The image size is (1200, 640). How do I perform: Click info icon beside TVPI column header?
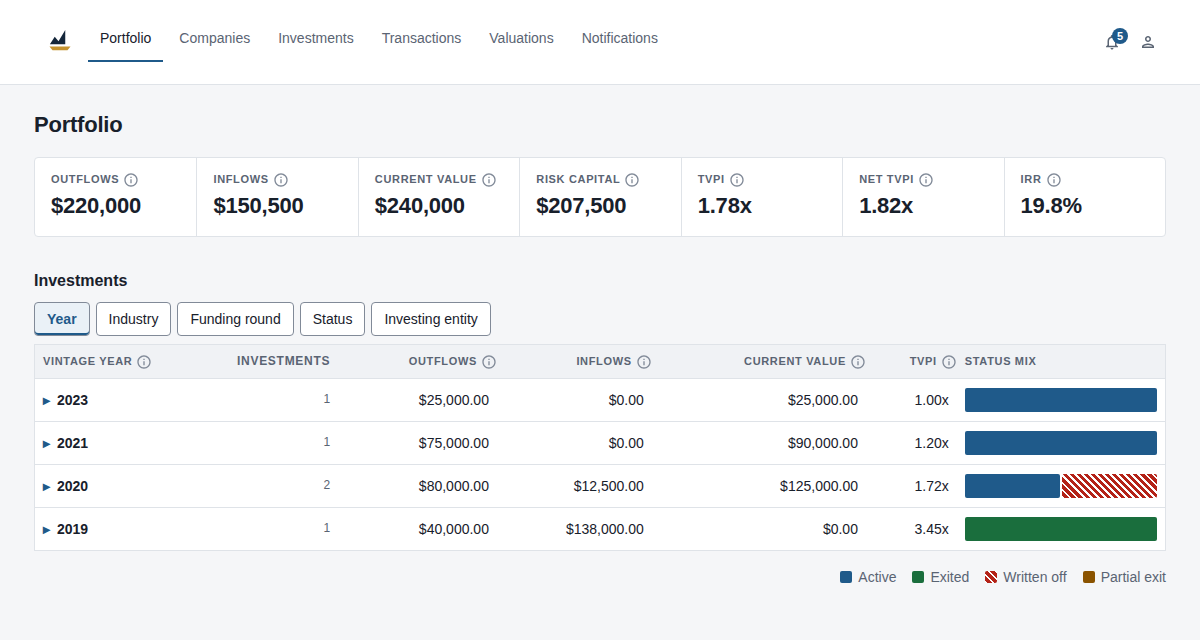[x=949, y=362]
